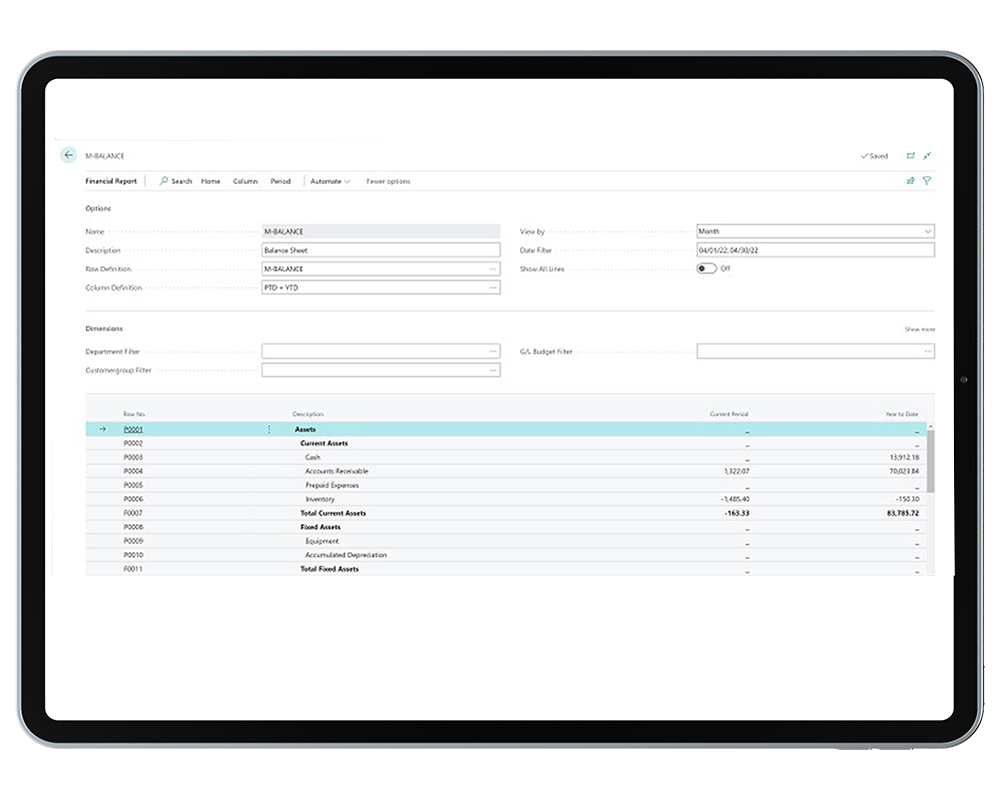Screen dimensions: 1000x800
Task: Click Show more in Dimensions
Action: 919,329
